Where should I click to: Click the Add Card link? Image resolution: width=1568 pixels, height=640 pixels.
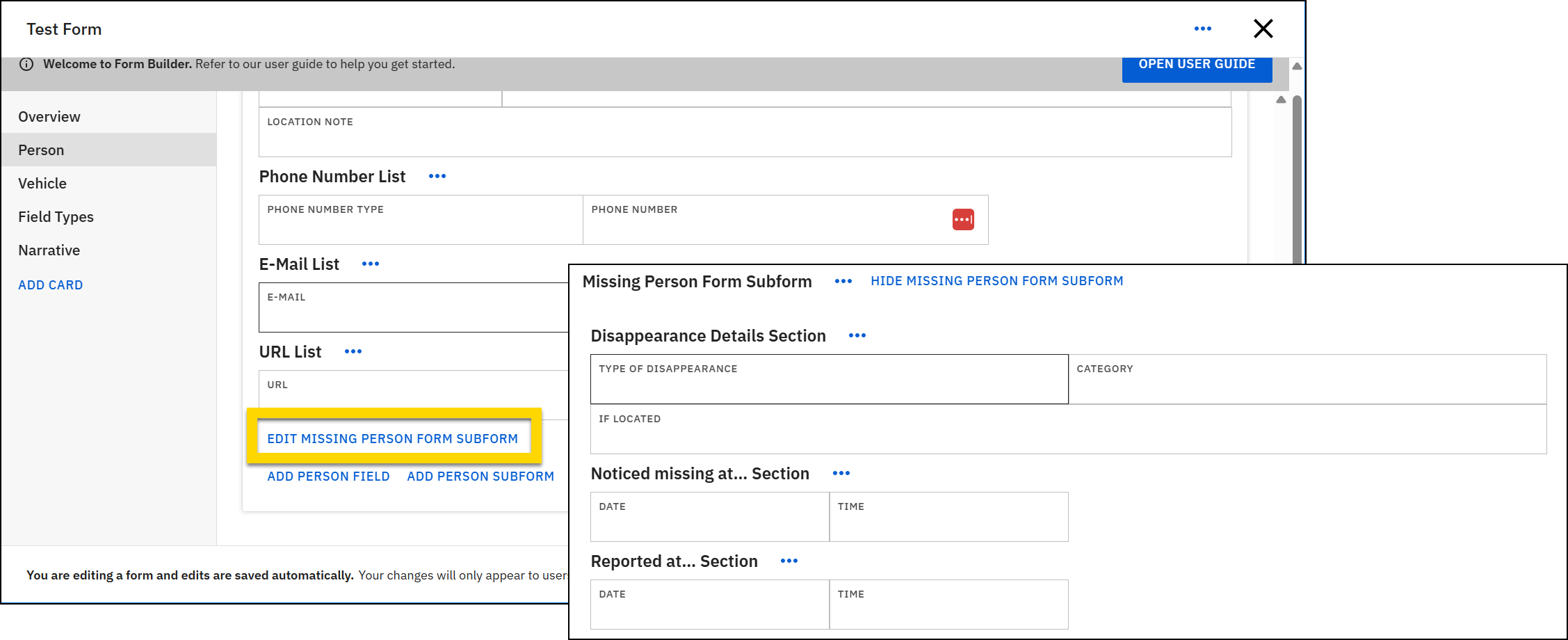pos(51,285)
